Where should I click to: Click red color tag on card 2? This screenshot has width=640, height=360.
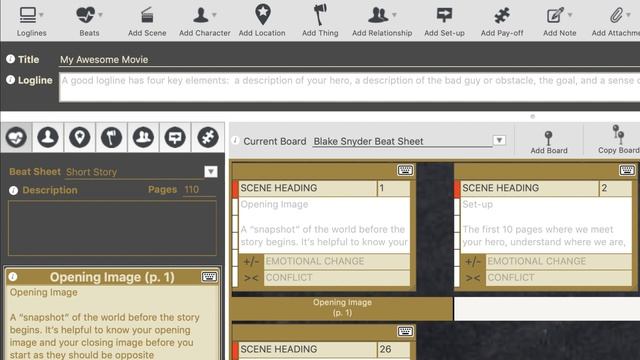[457, 189]
